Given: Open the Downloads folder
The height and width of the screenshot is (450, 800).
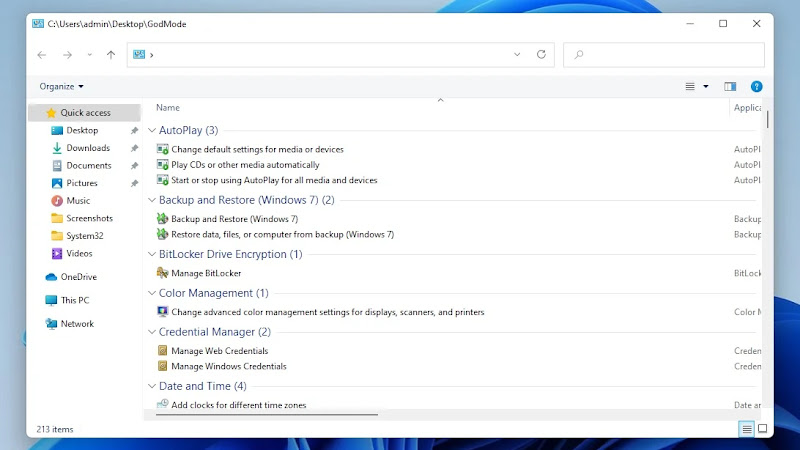Looking at the screenshot, I should [x=88, y=148].
